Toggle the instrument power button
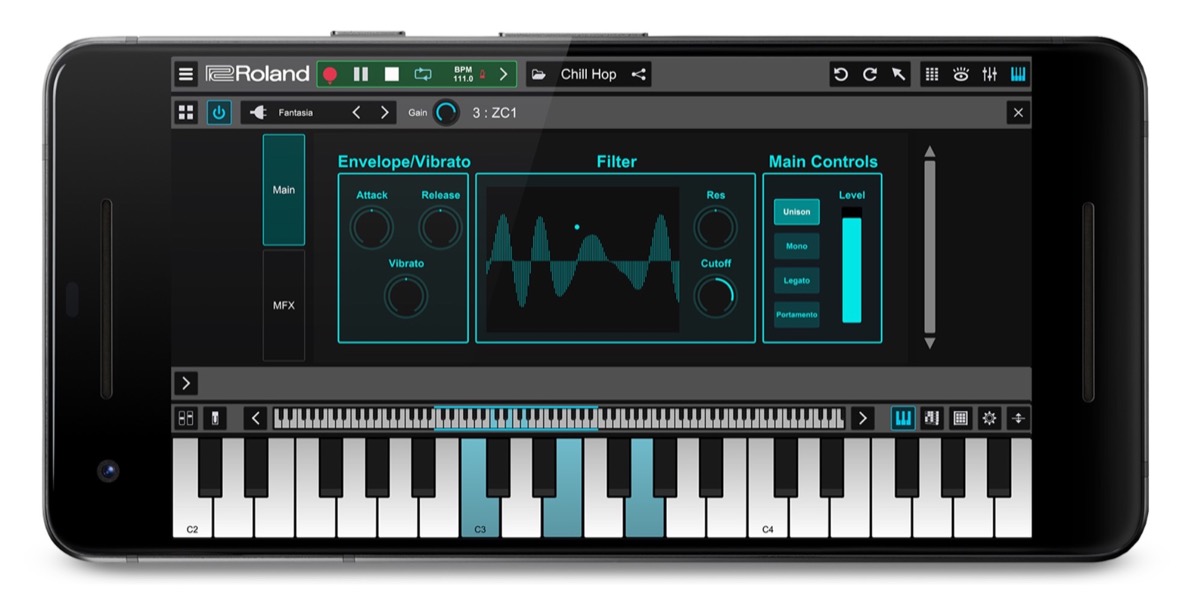The image size is (1200, 606). point(219,113)
